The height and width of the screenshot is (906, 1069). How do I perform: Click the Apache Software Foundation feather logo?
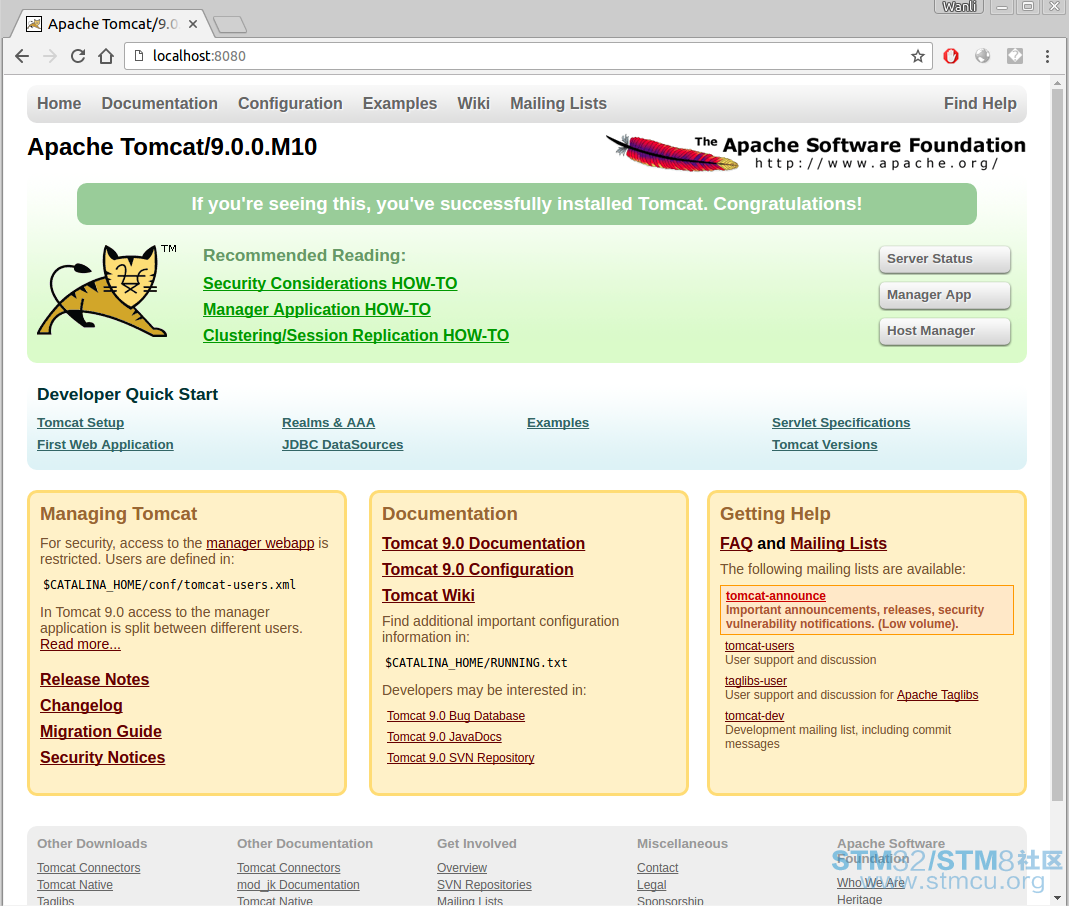coord(815,153)
